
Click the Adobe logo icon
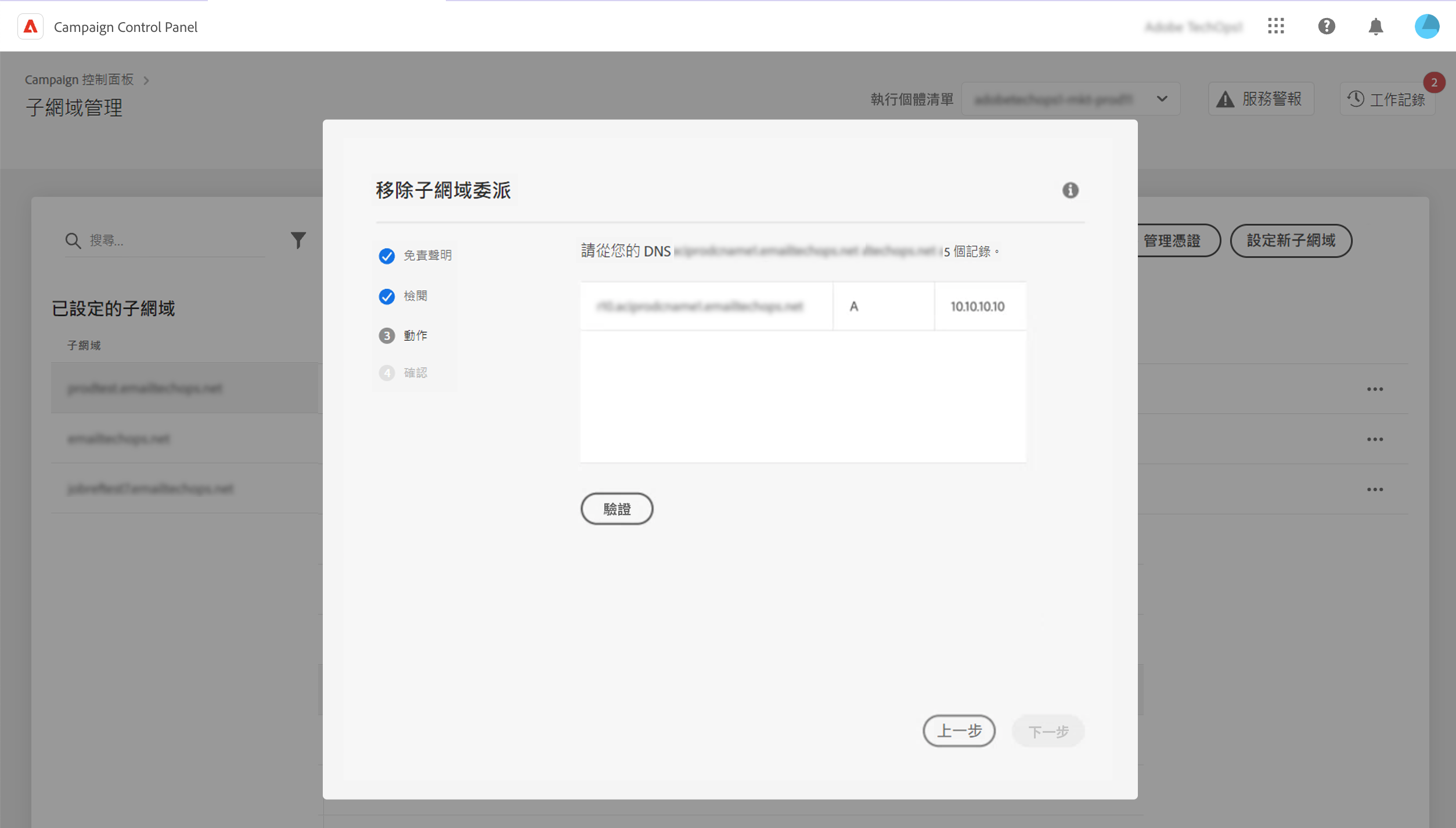click(30, 27)
